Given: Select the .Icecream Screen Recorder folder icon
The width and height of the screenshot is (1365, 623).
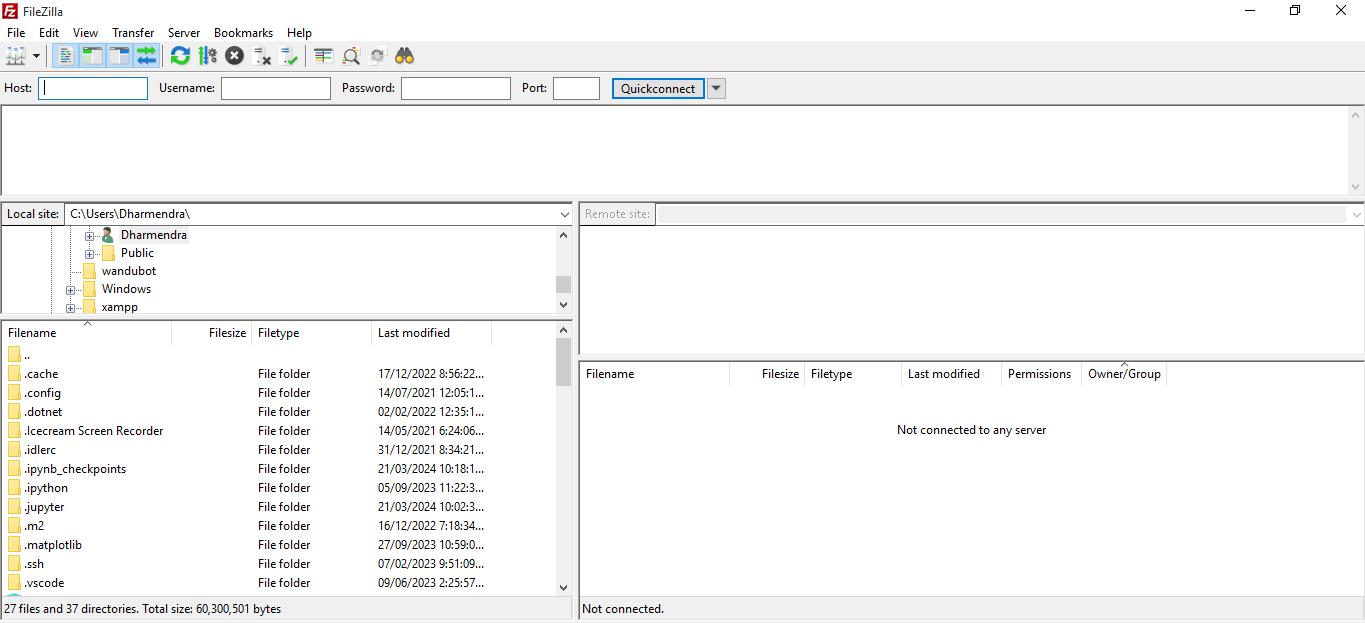Looking at the screenshot, I should [14, 431].
